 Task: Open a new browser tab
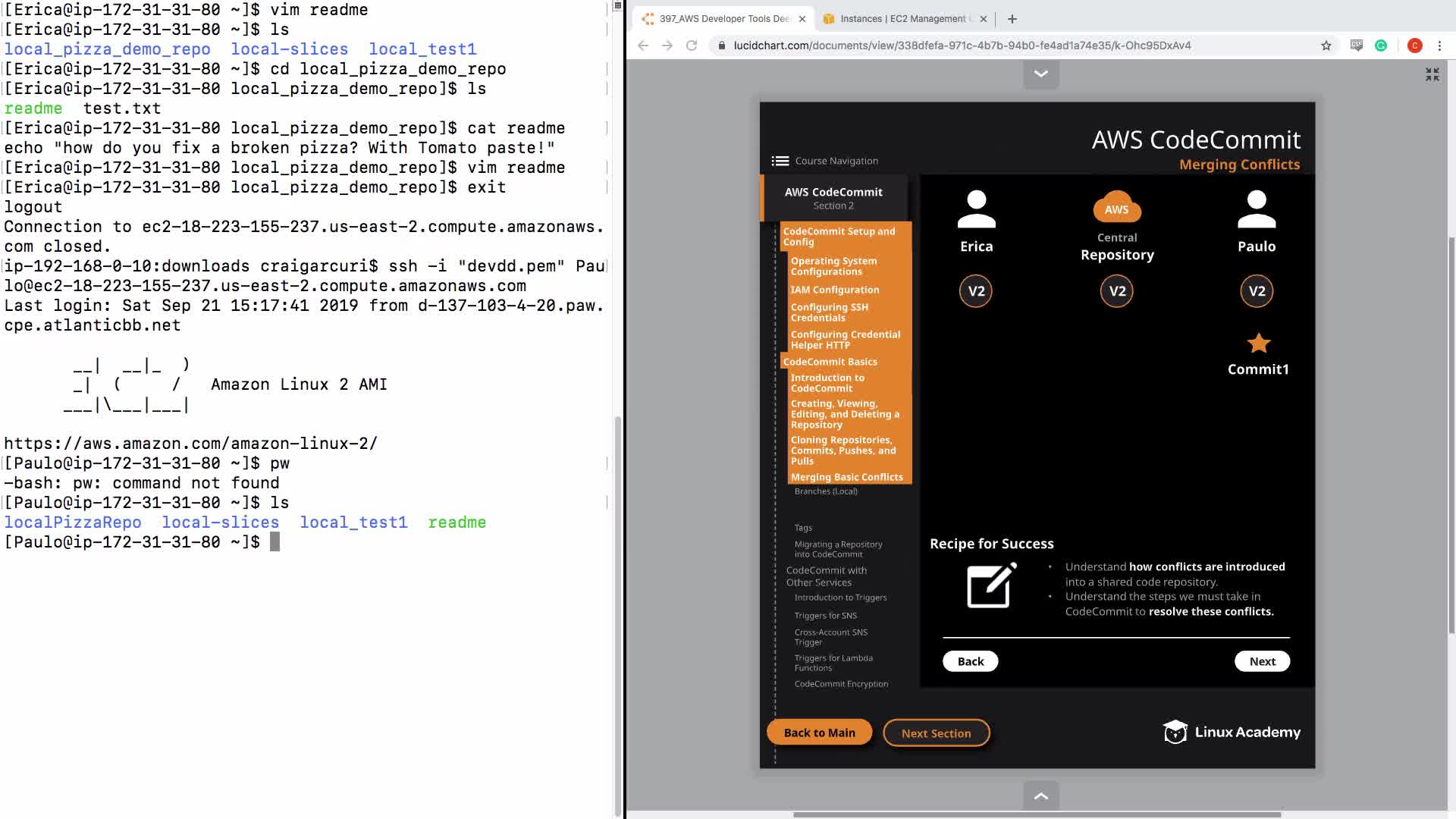[x=1012, y=19]
